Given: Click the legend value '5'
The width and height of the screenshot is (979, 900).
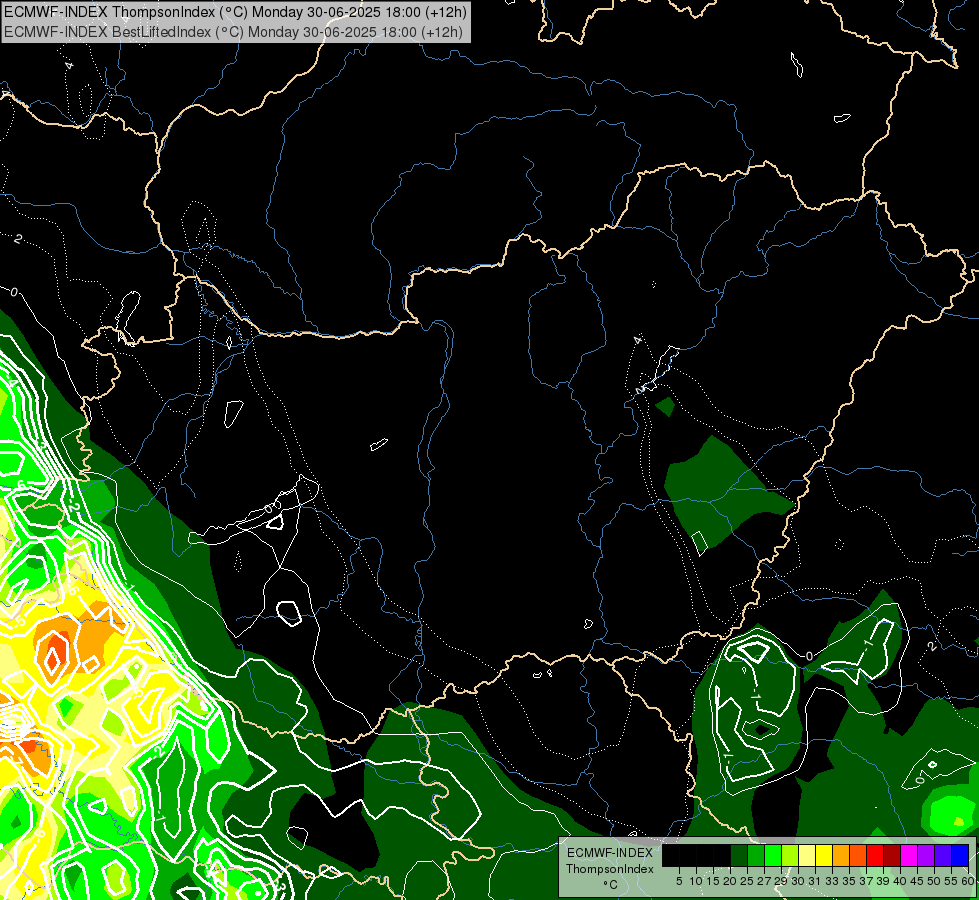Looking at the screenshot, I should point(679,881).
